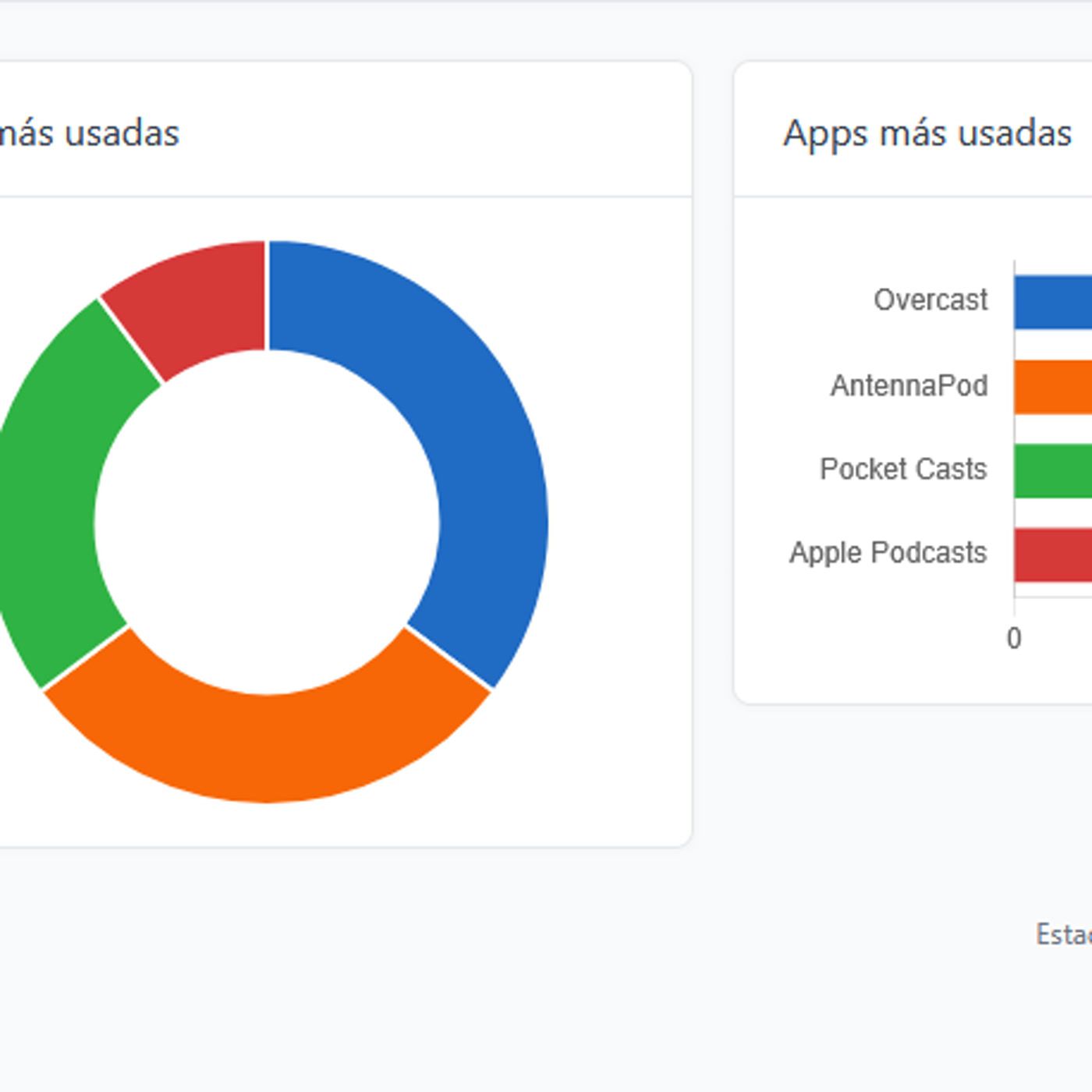Select the green Pocket Casts bar
Screen dimensions: 1092x1092
click(x=1053, y=471)
